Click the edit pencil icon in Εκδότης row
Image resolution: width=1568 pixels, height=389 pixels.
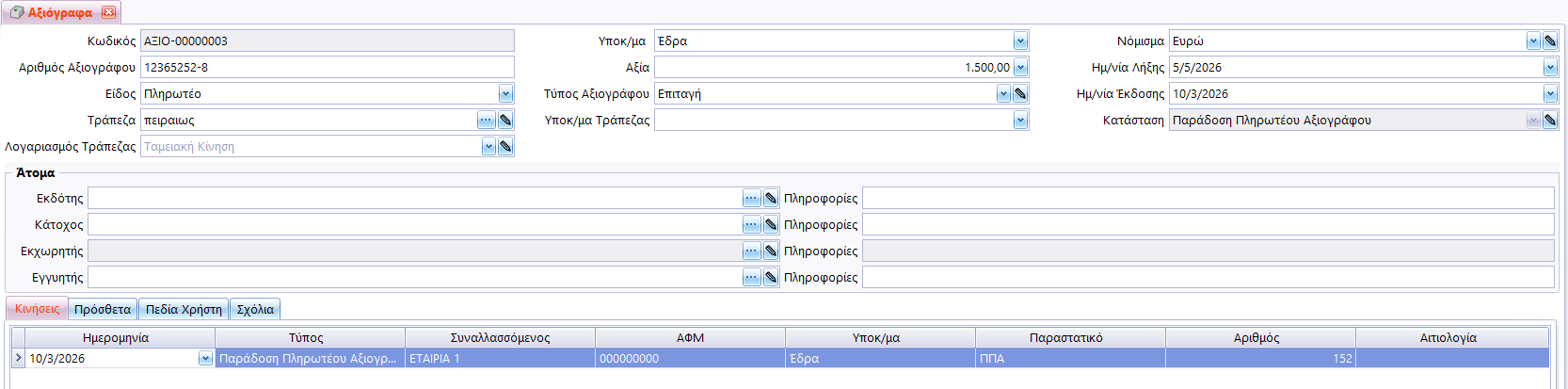(x=771, y=199)
